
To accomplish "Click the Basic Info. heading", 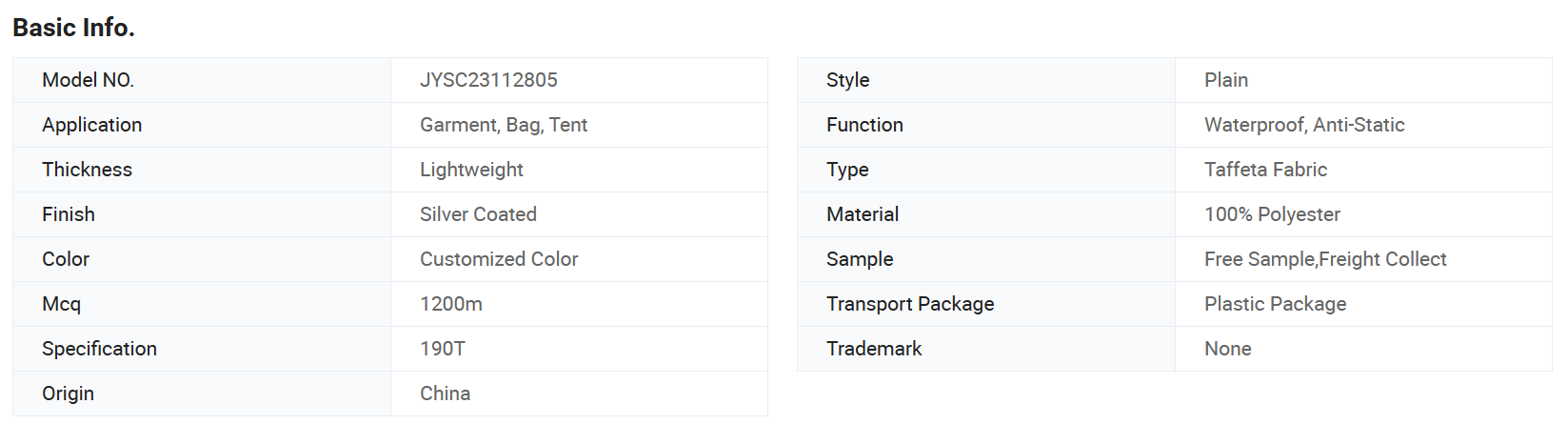I will coord(73,28).
